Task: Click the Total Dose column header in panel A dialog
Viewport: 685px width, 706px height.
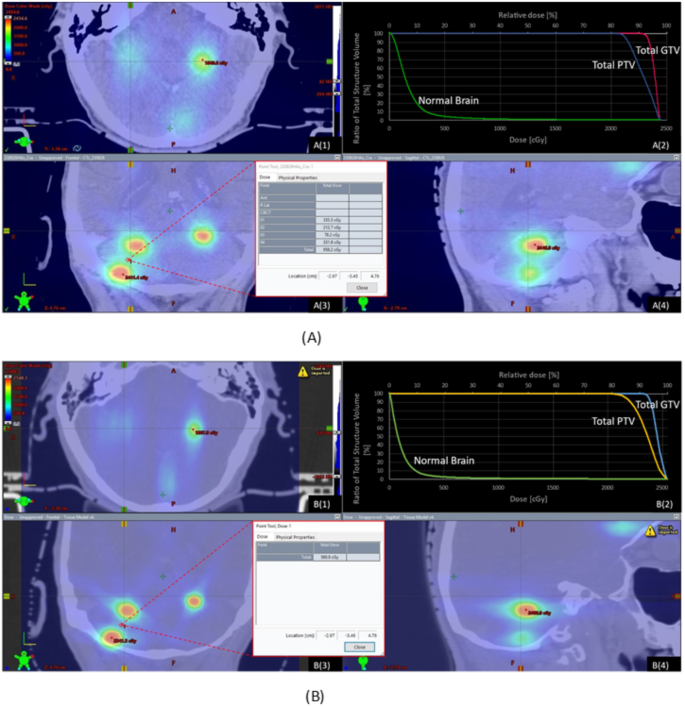Action: 332,188
